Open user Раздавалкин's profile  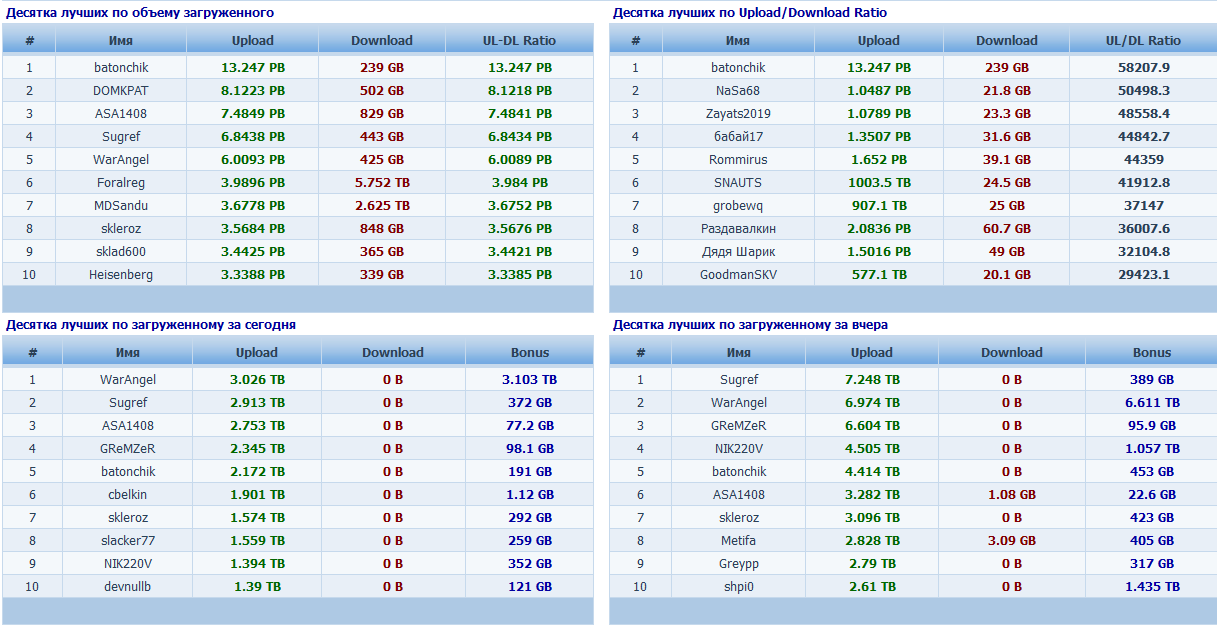tap(738, 228)
